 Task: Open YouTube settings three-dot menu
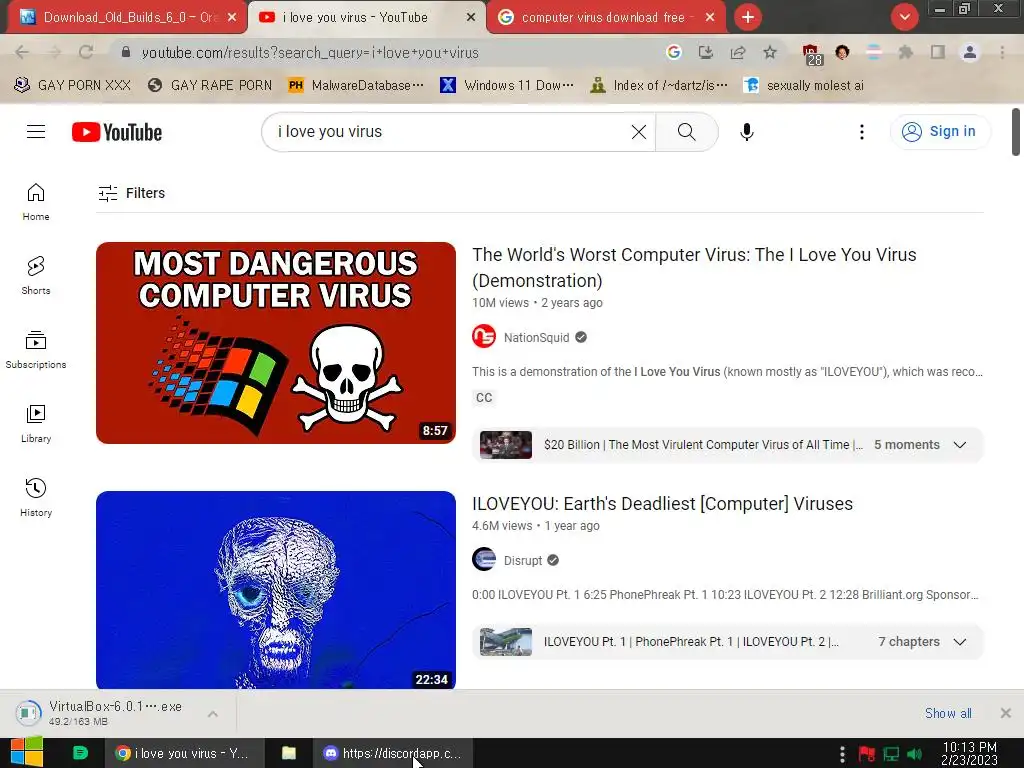point(861,132)
